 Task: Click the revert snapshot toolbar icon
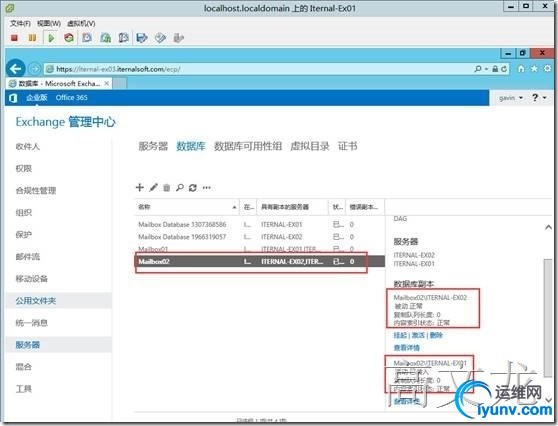pos(106,38)
